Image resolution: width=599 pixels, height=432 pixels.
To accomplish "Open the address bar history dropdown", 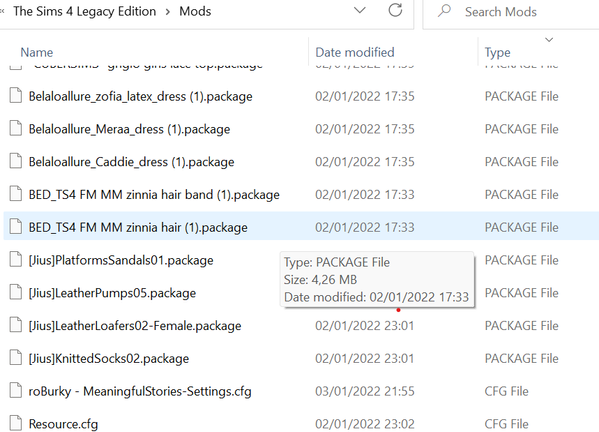I will (x=360, y=10).
